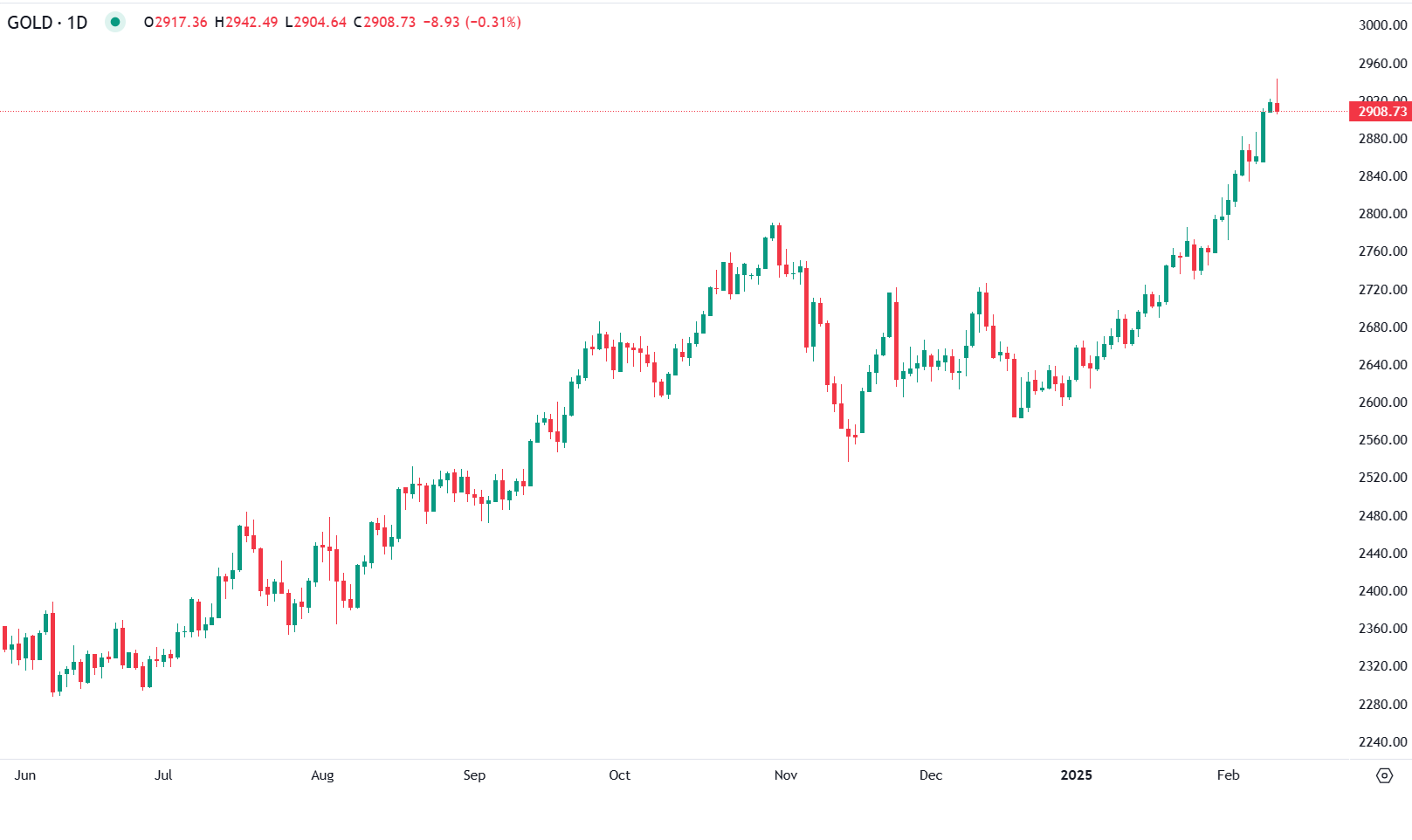The image size is (1412, 840).
Task: Click the GOLD · 1D symbol title
Action: pos(47,22)
